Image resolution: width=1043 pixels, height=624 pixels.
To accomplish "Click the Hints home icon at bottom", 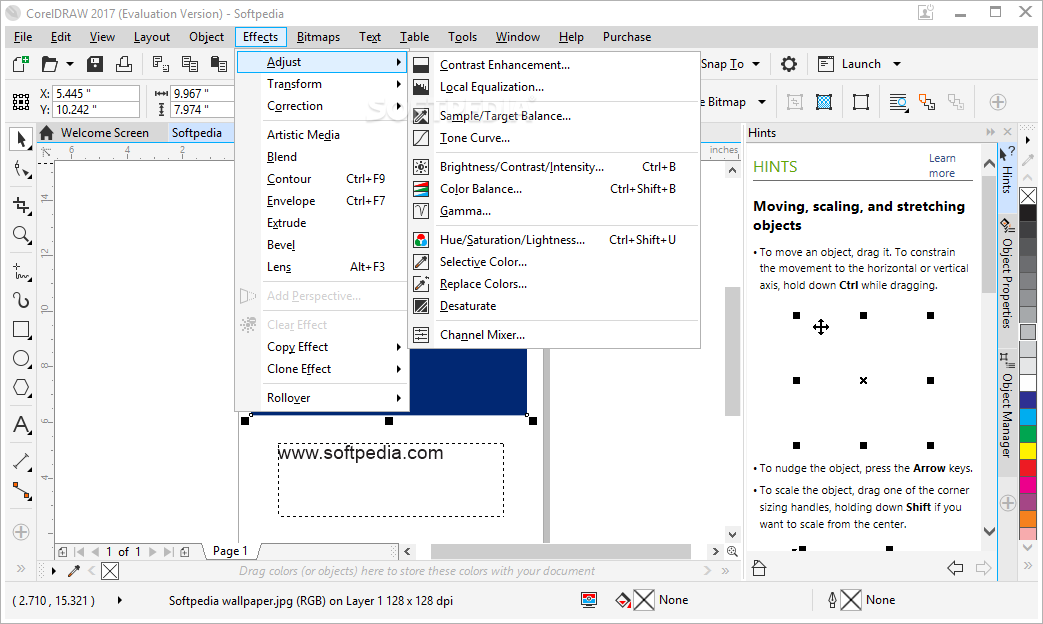I will click(x=759, y=568).
